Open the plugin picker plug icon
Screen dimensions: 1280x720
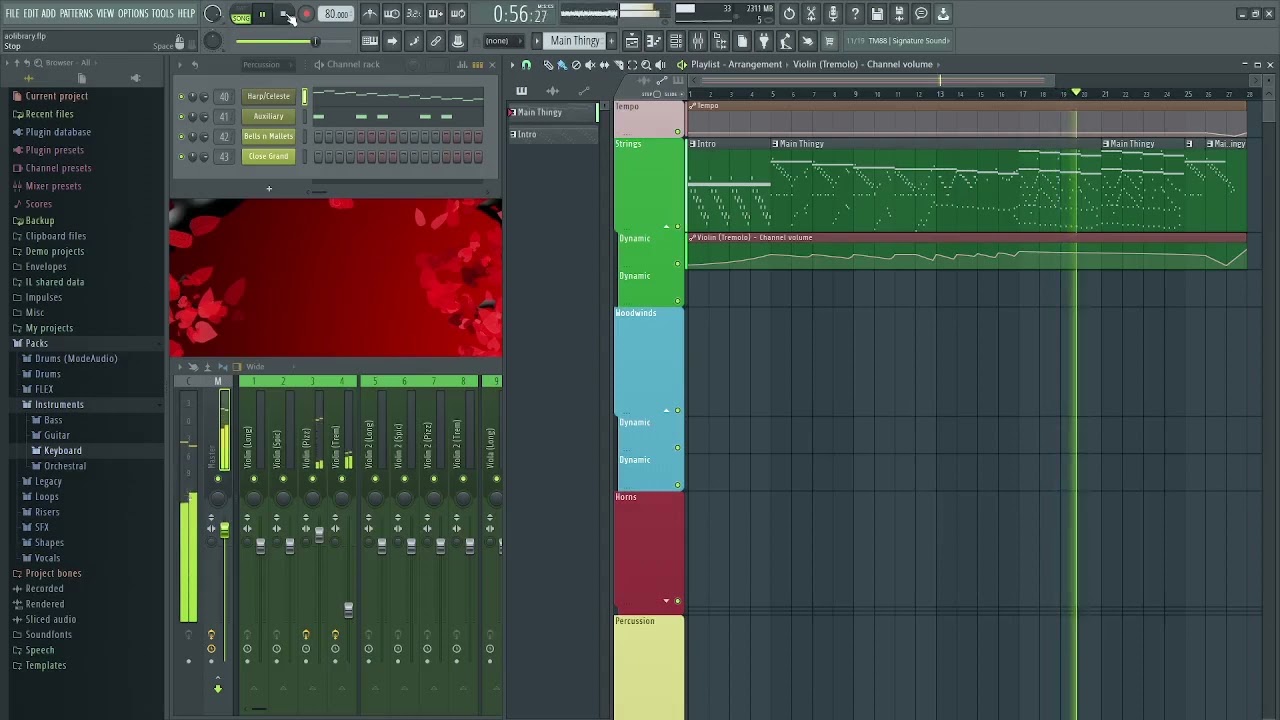[x=764, y=41]
